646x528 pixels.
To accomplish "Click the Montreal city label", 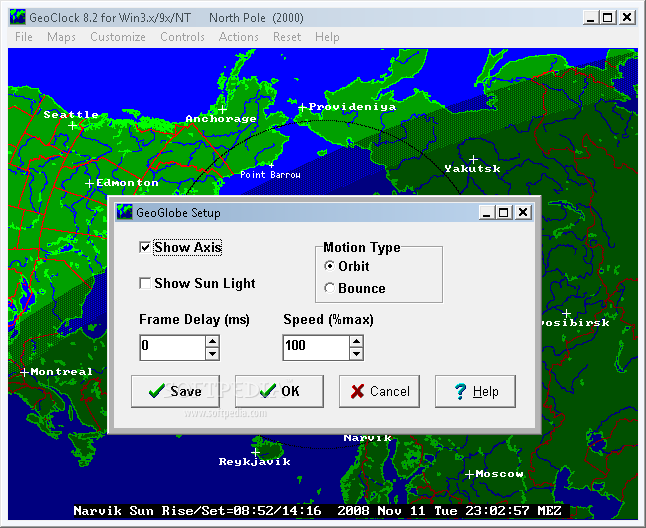I will (x=61, y=371).
